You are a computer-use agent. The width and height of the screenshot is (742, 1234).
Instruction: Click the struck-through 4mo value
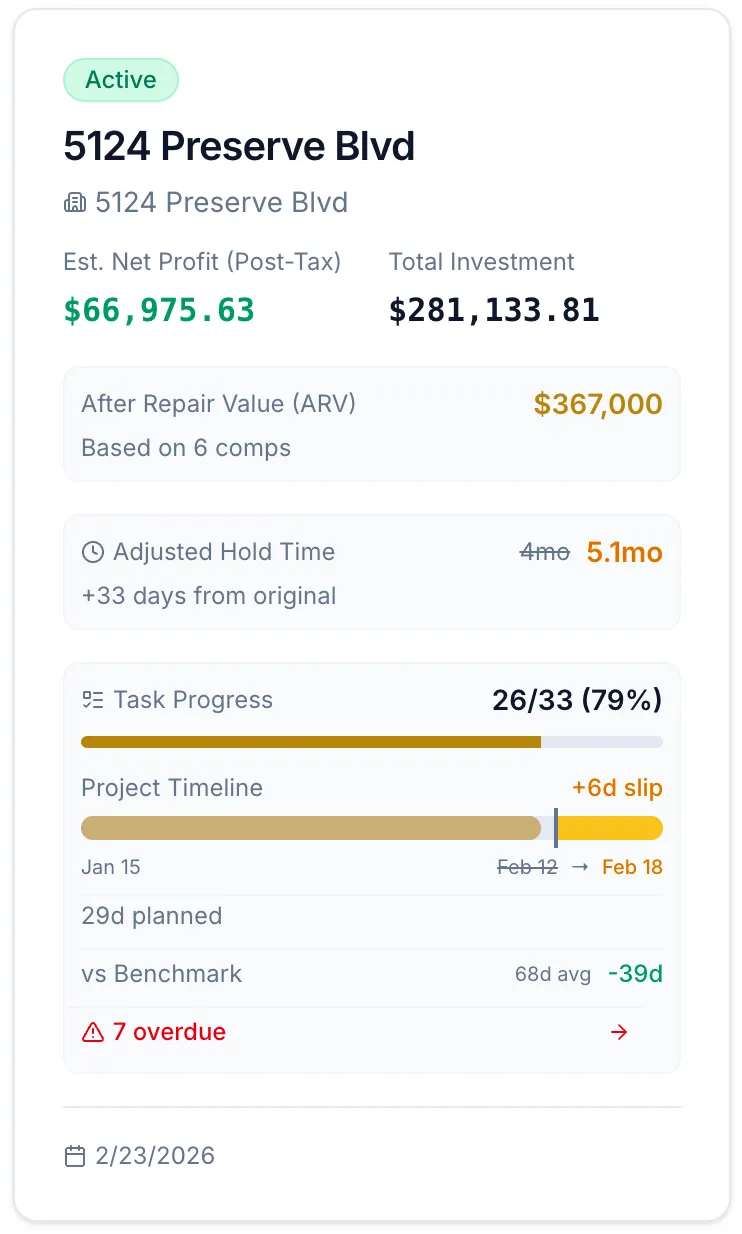(545, 552)
